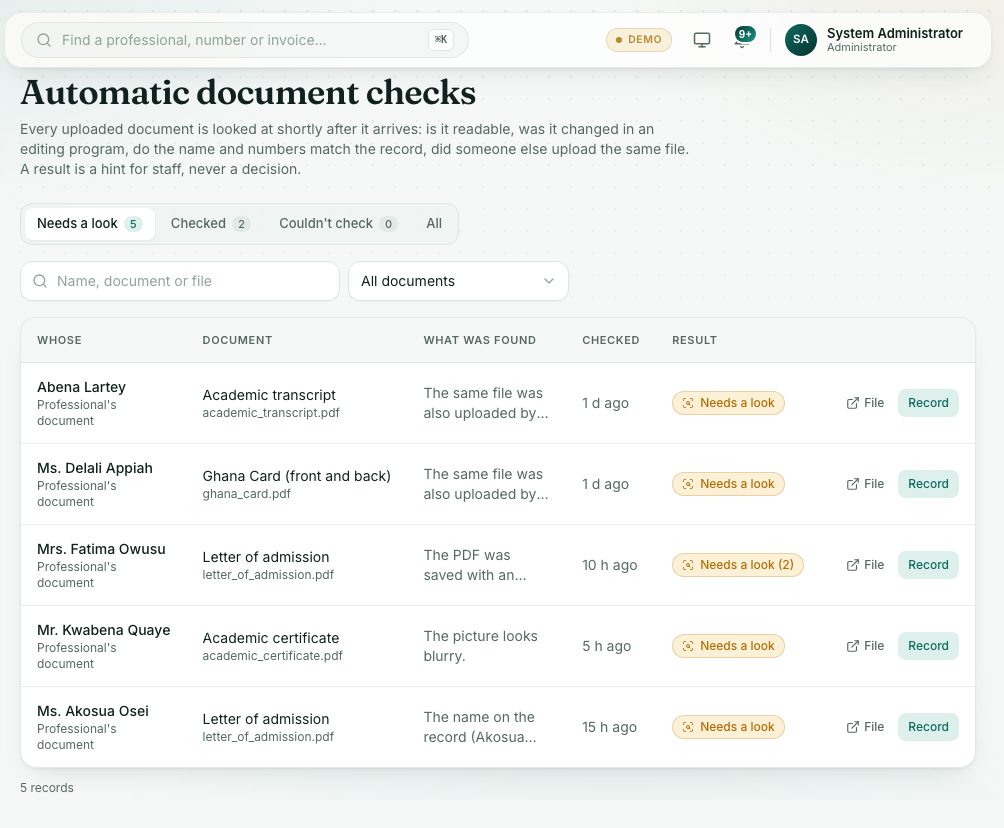Click the magnifier icon in the table filter

[40, 281]
